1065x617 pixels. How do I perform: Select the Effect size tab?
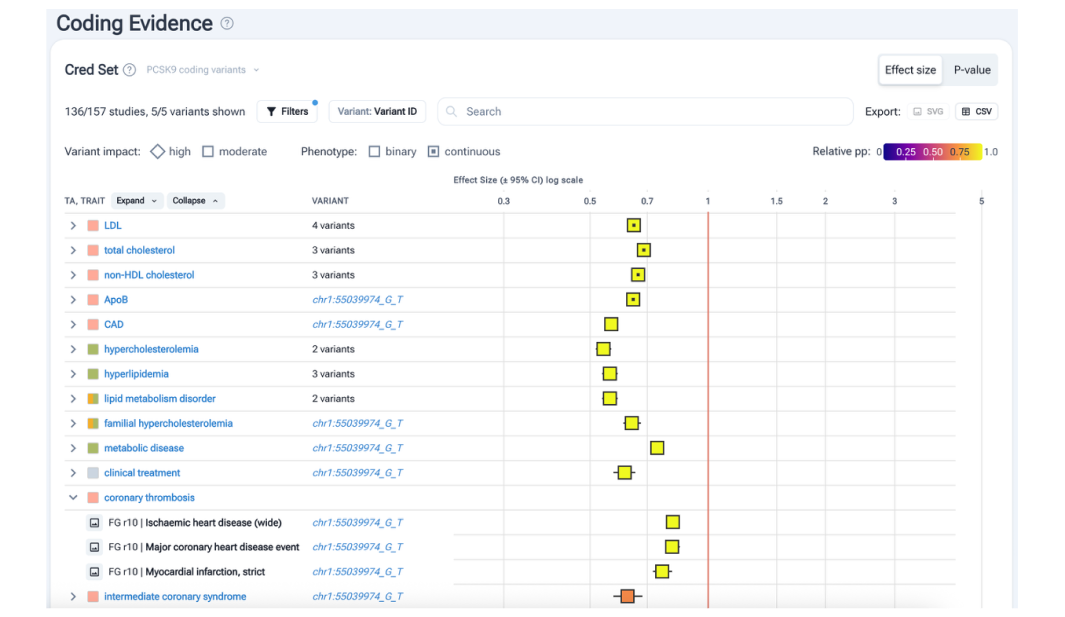coord(910,70)
